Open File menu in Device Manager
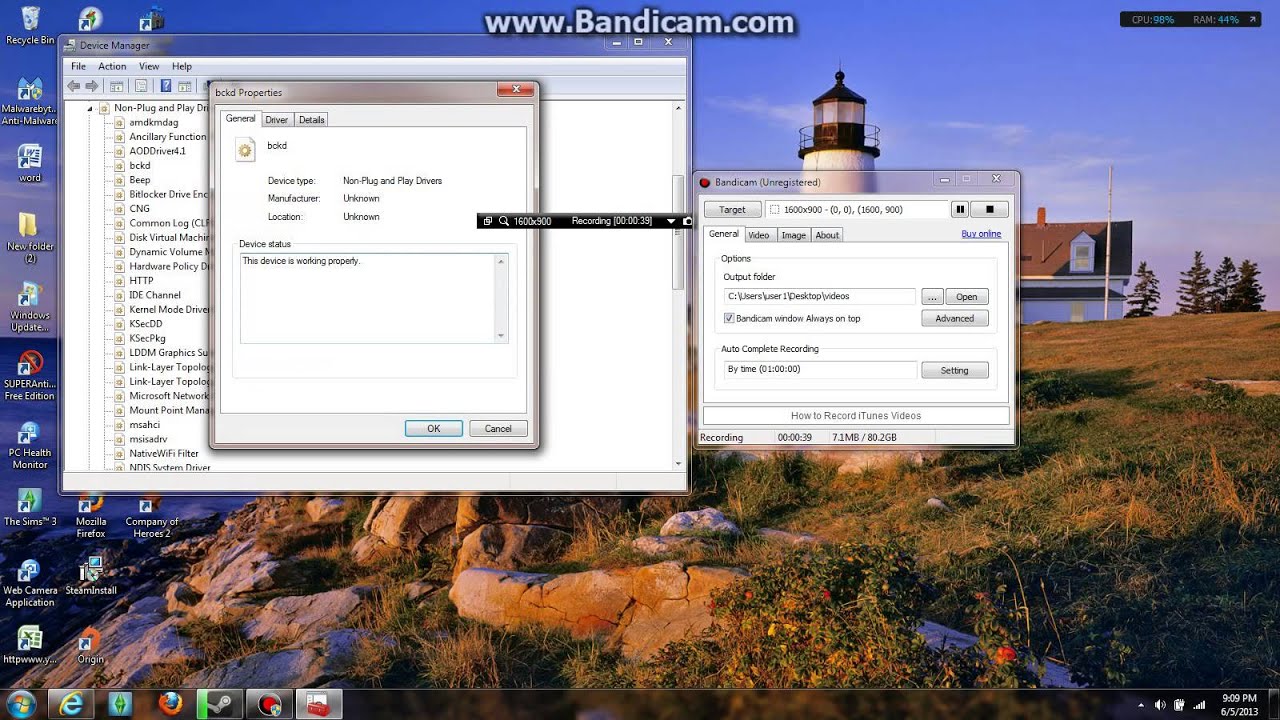This screenshot has width=1280, height=720. tap(78, 66)
